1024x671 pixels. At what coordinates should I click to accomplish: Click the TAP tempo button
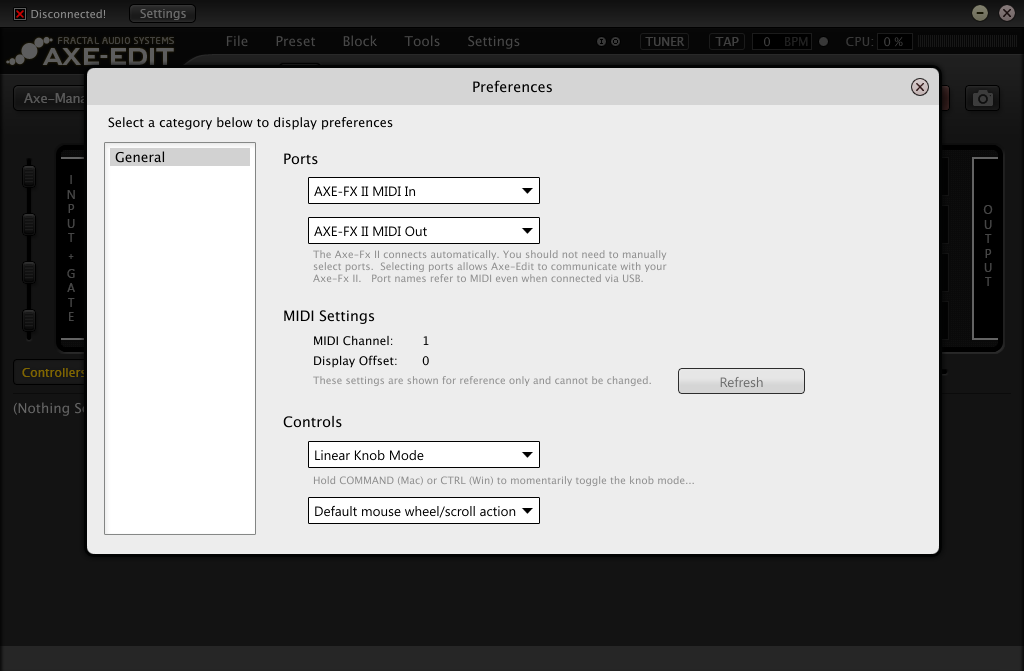727,41
